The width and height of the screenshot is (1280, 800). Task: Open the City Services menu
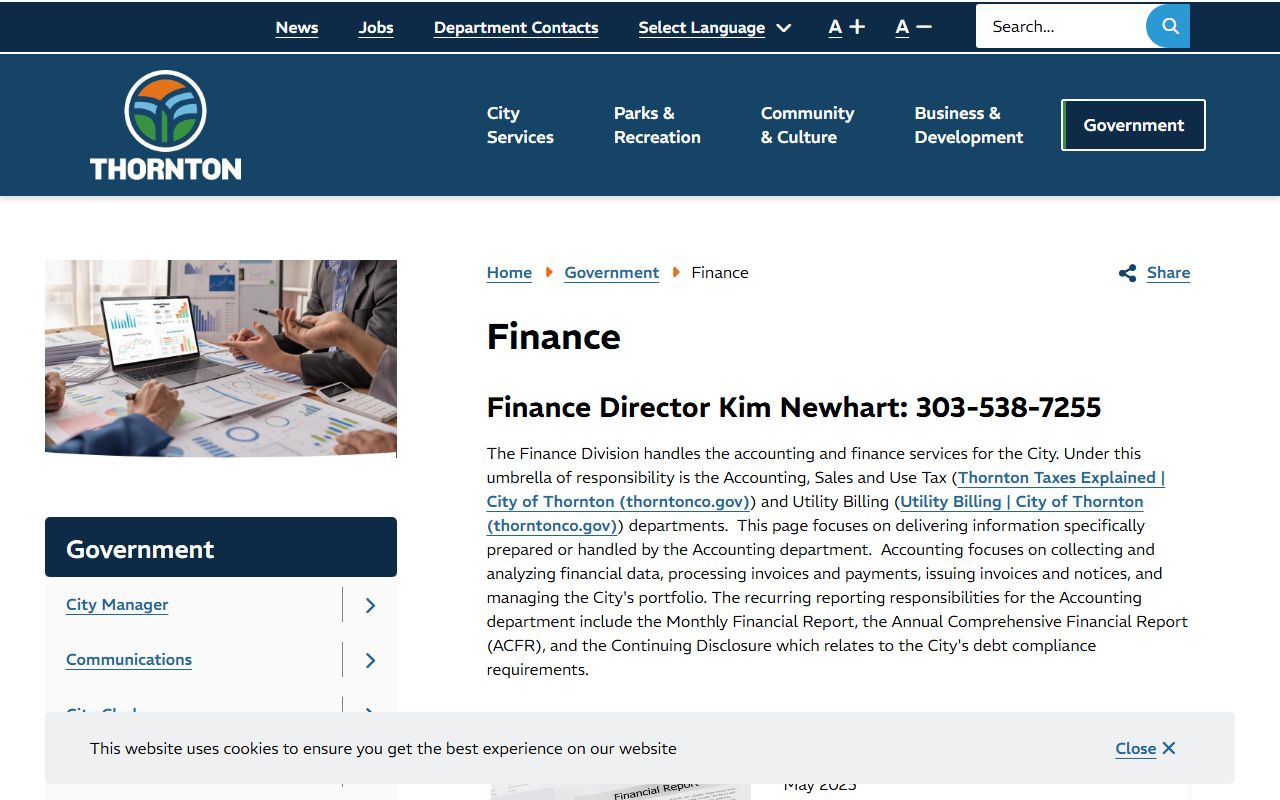point(520,125)
